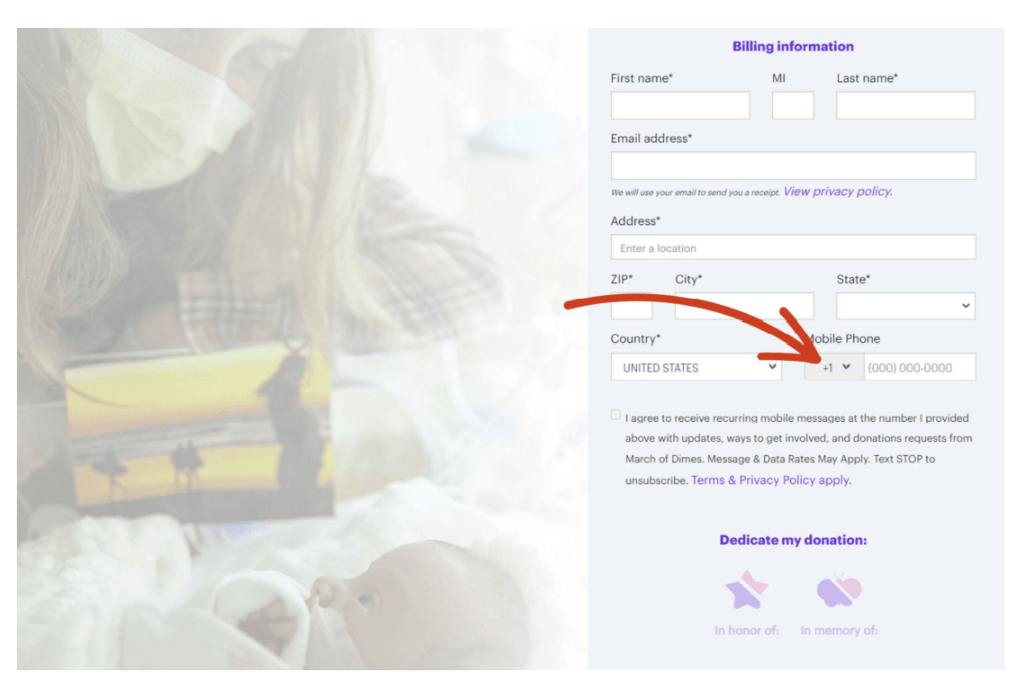
Task: Click the Billing information heading
Action: point(793,46)
